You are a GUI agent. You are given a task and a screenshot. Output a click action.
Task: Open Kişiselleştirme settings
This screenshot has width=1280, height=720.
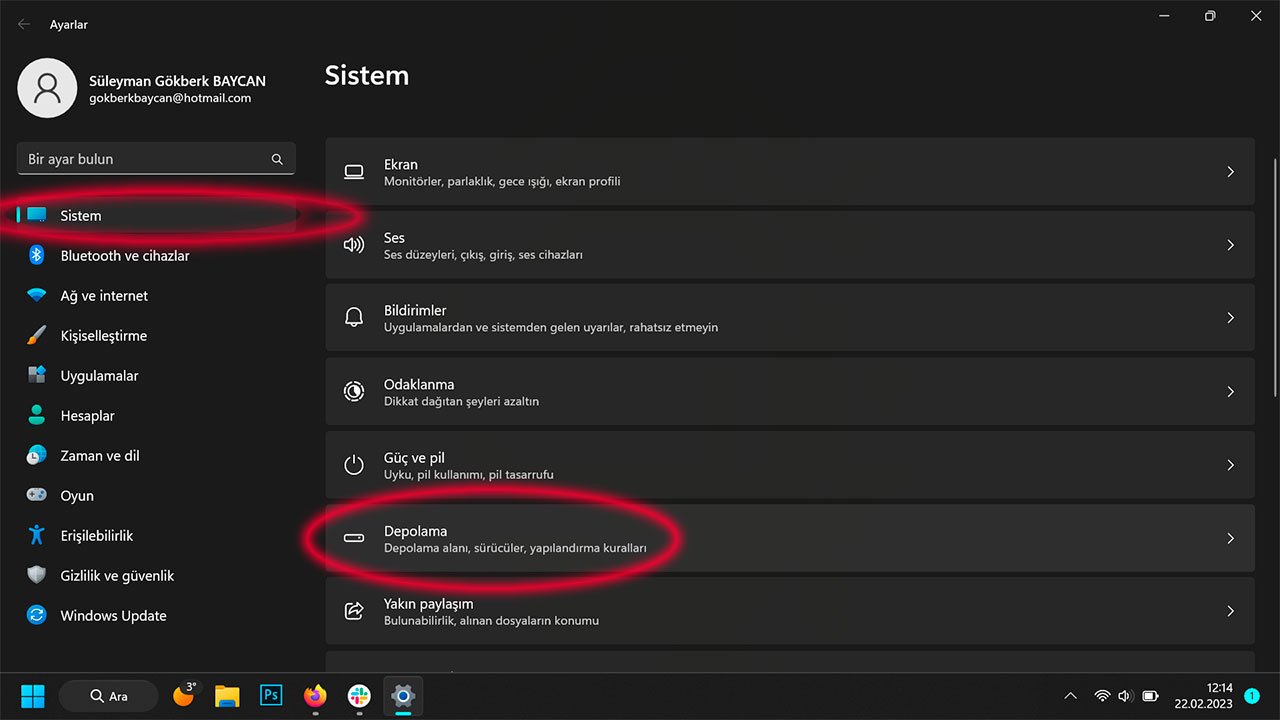click(156, 336)
